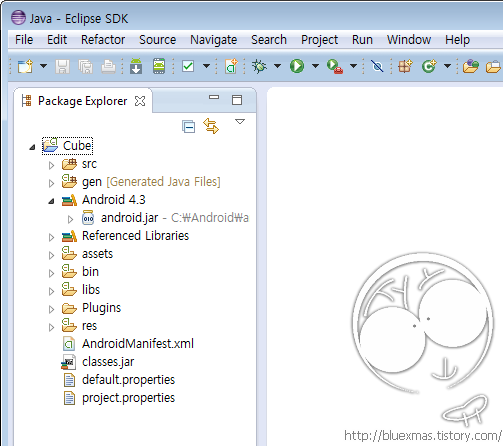
Task: Click the new Android XML file icon
Action: click(x=231, y=66)
